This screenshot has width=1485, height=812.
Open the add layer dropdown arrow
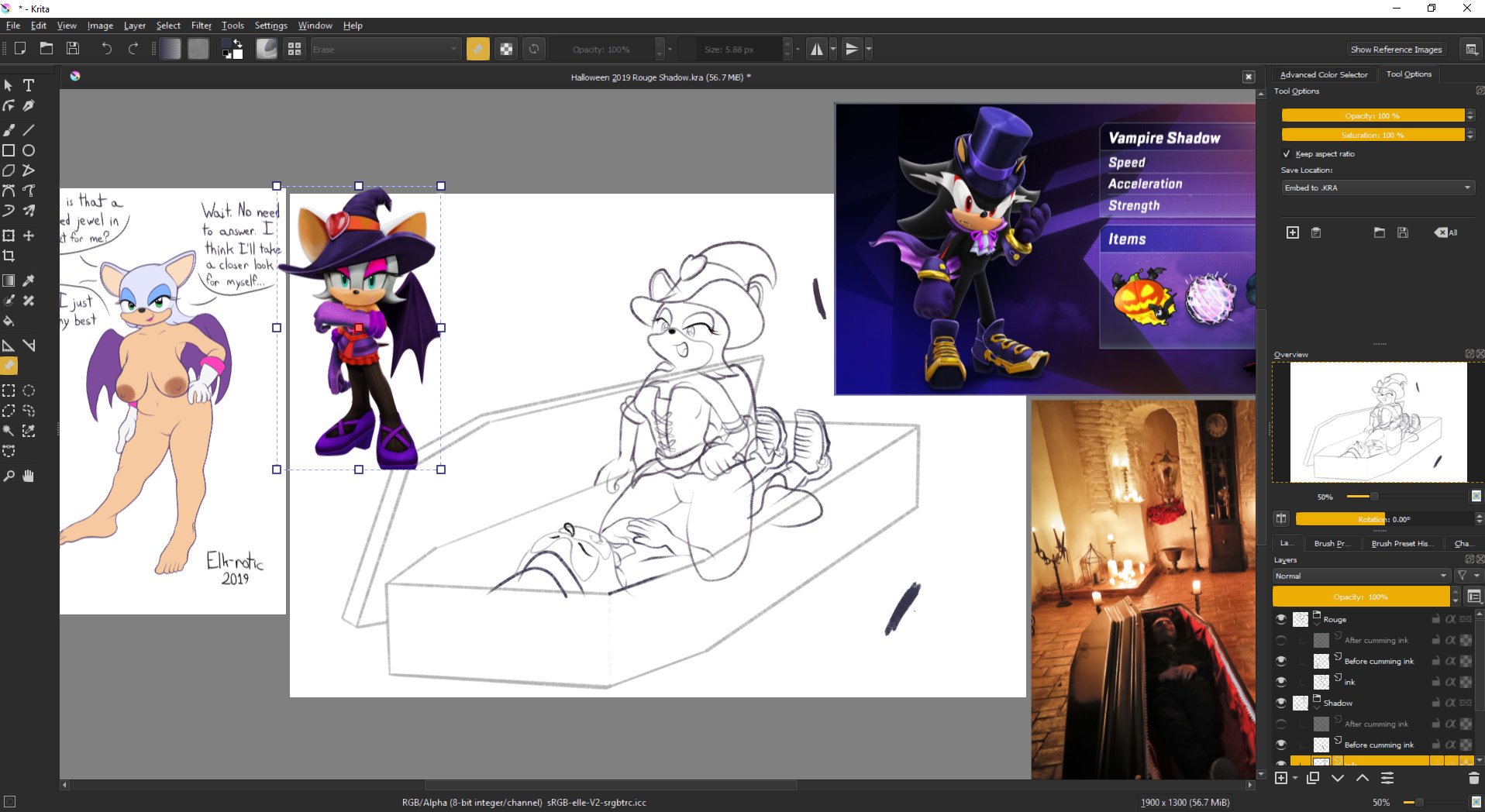(1295, 778)
